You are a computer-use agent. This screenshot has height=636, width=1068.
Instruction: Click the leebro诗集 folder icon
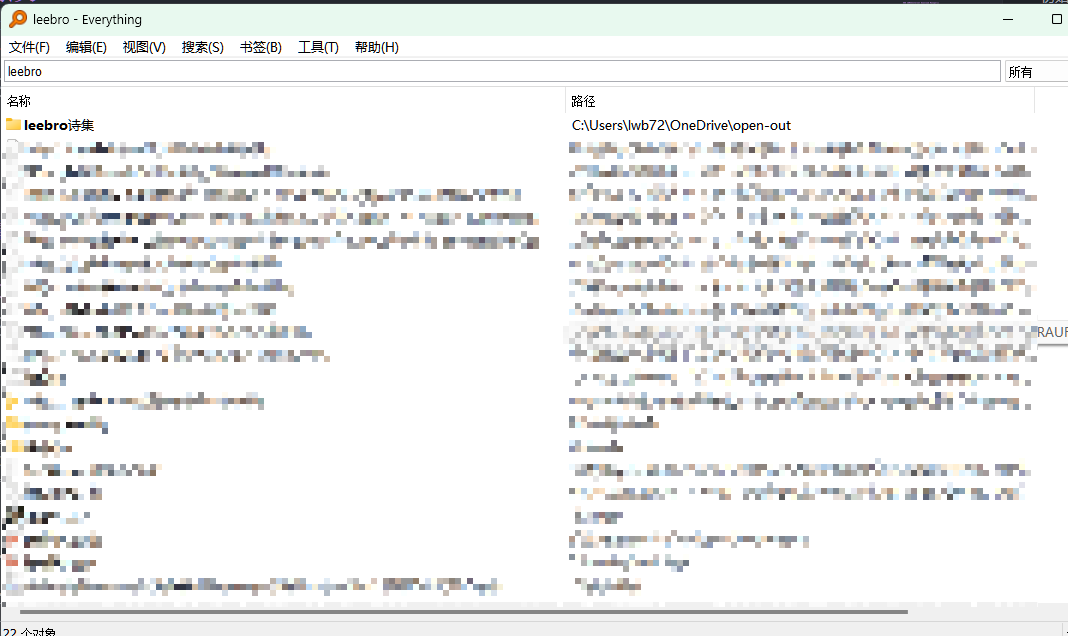[14, 124]
